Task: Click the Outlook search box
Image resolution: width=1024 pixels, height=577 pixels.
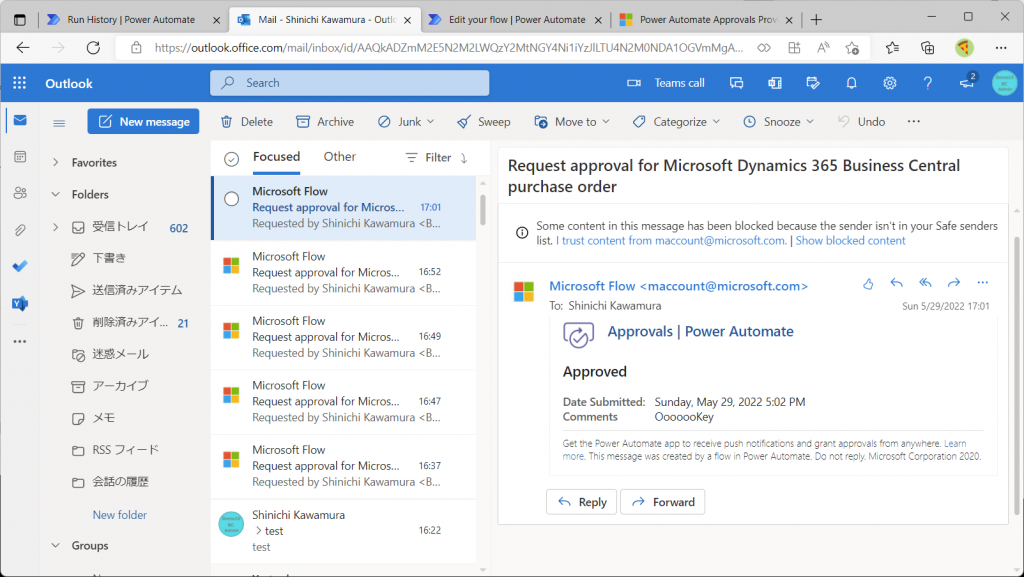Action: coord(349,83)
